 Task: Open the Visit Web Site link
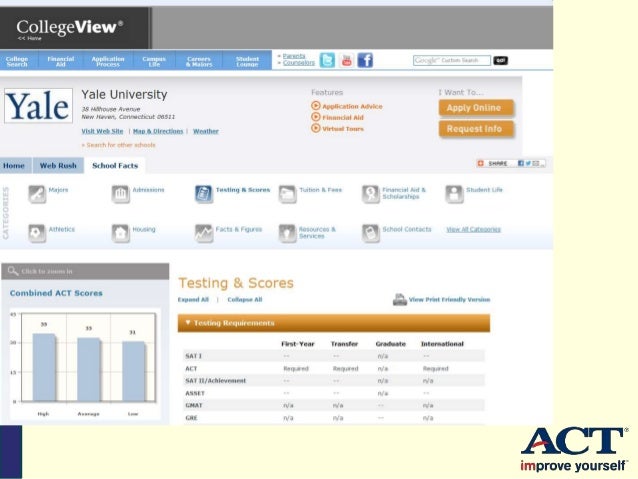pyautogui.click(x=102, y=131)
